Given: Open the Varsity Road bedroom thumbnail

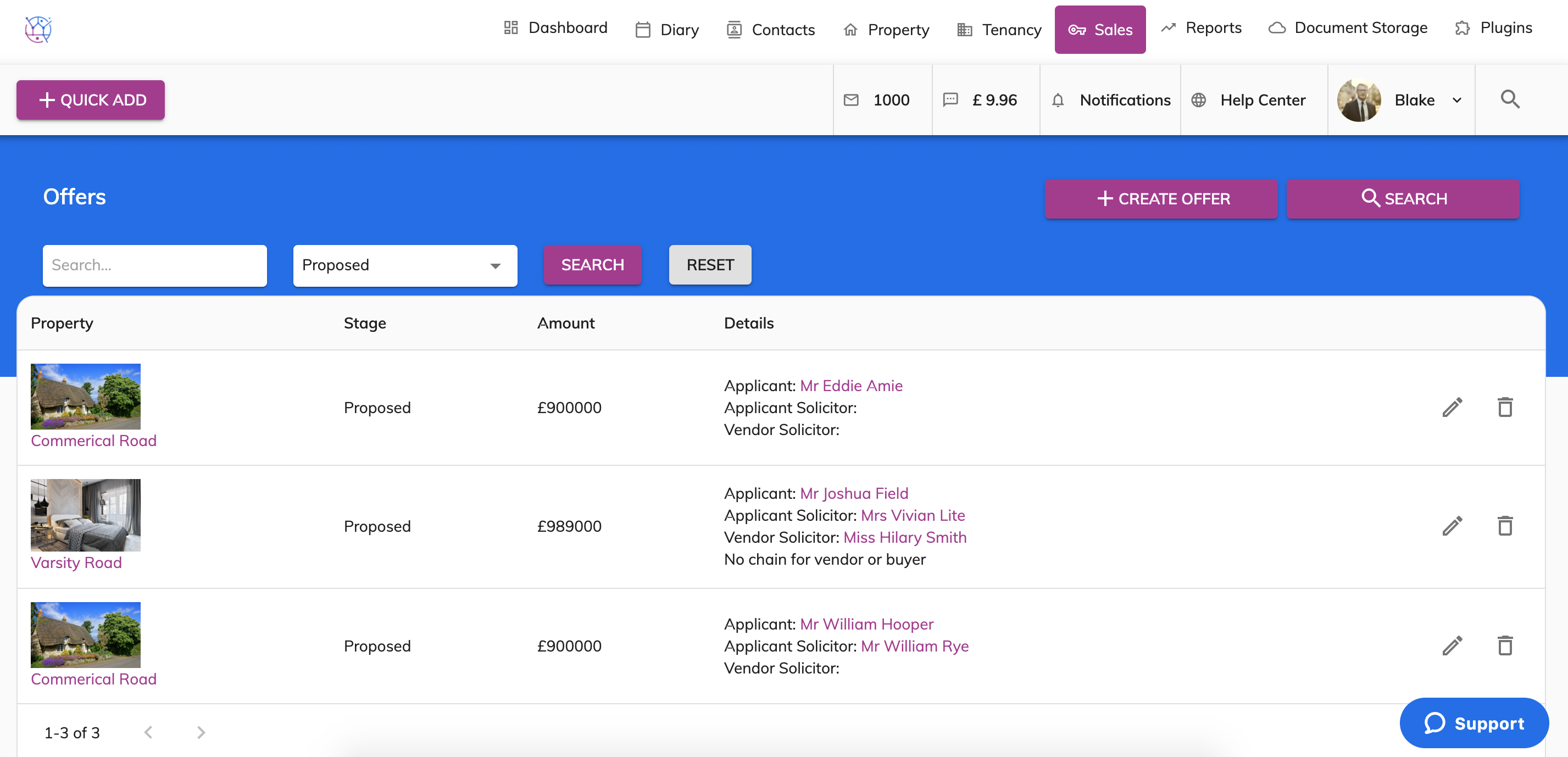Looking at the screenshot, I should point(85,515).
